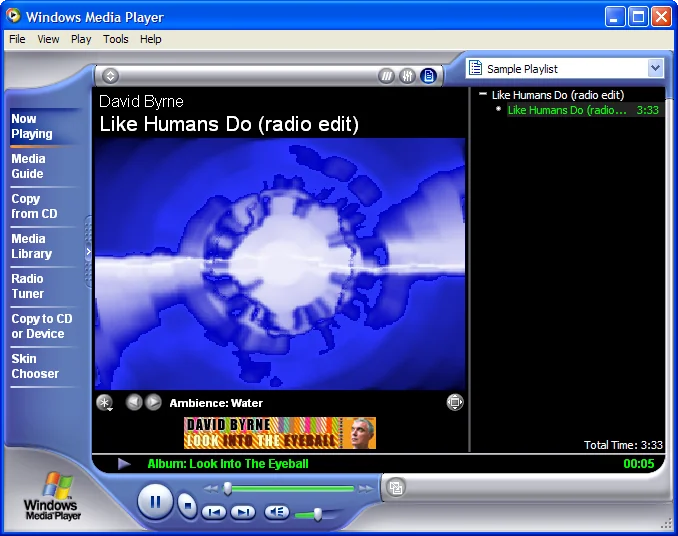678x536 pixels.
Task: Pause playback with the pause button
Action: coord(155,502)
